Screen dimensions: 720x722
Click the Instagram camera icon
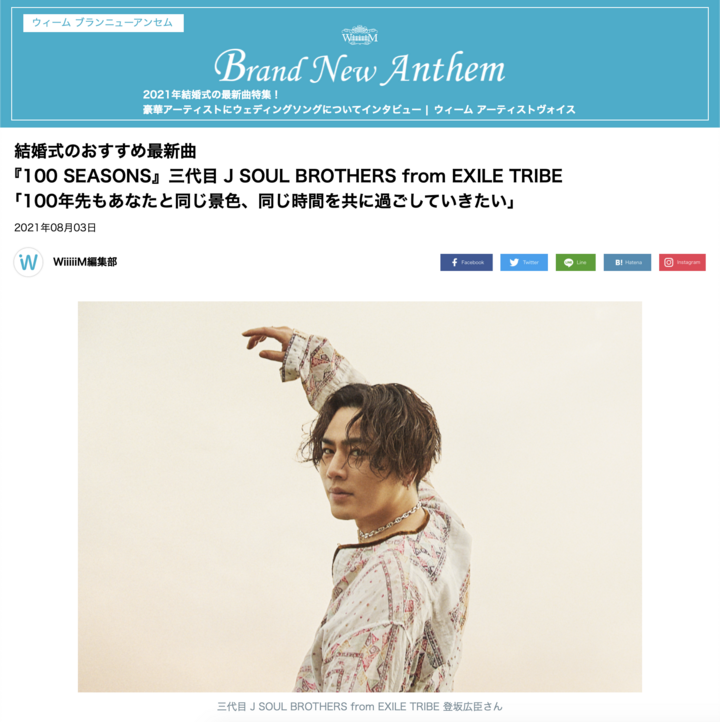[668, 262]
